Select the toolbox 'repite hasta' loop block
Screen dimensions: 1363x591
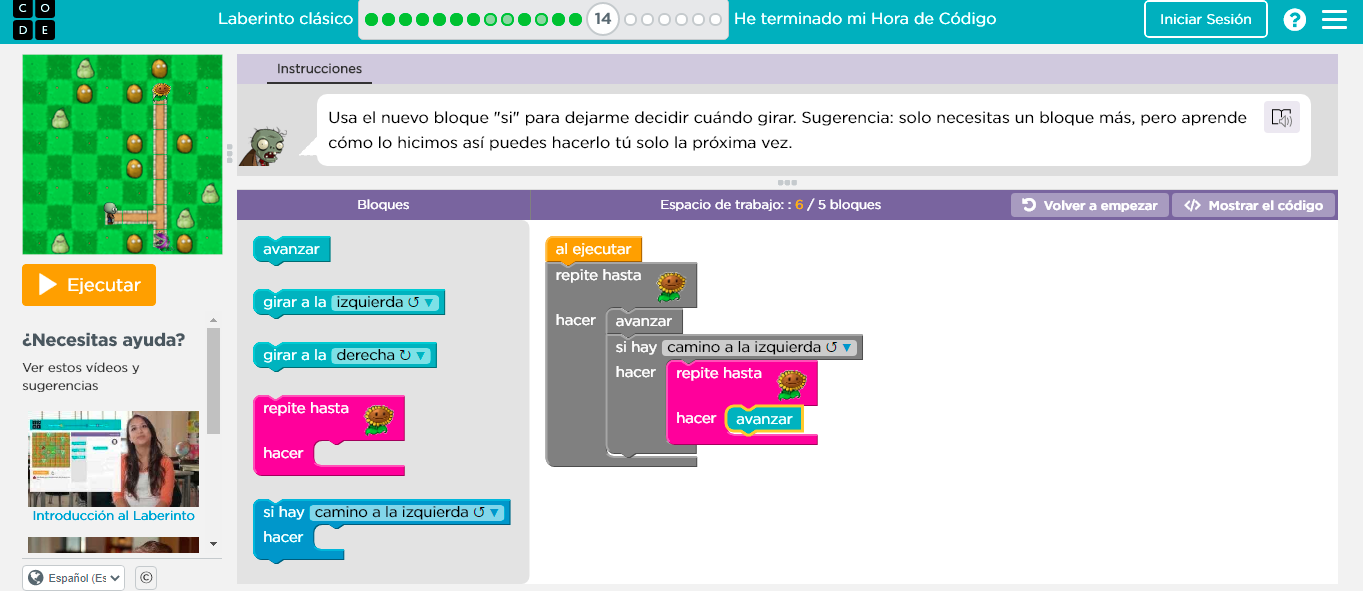coord(329,435)
